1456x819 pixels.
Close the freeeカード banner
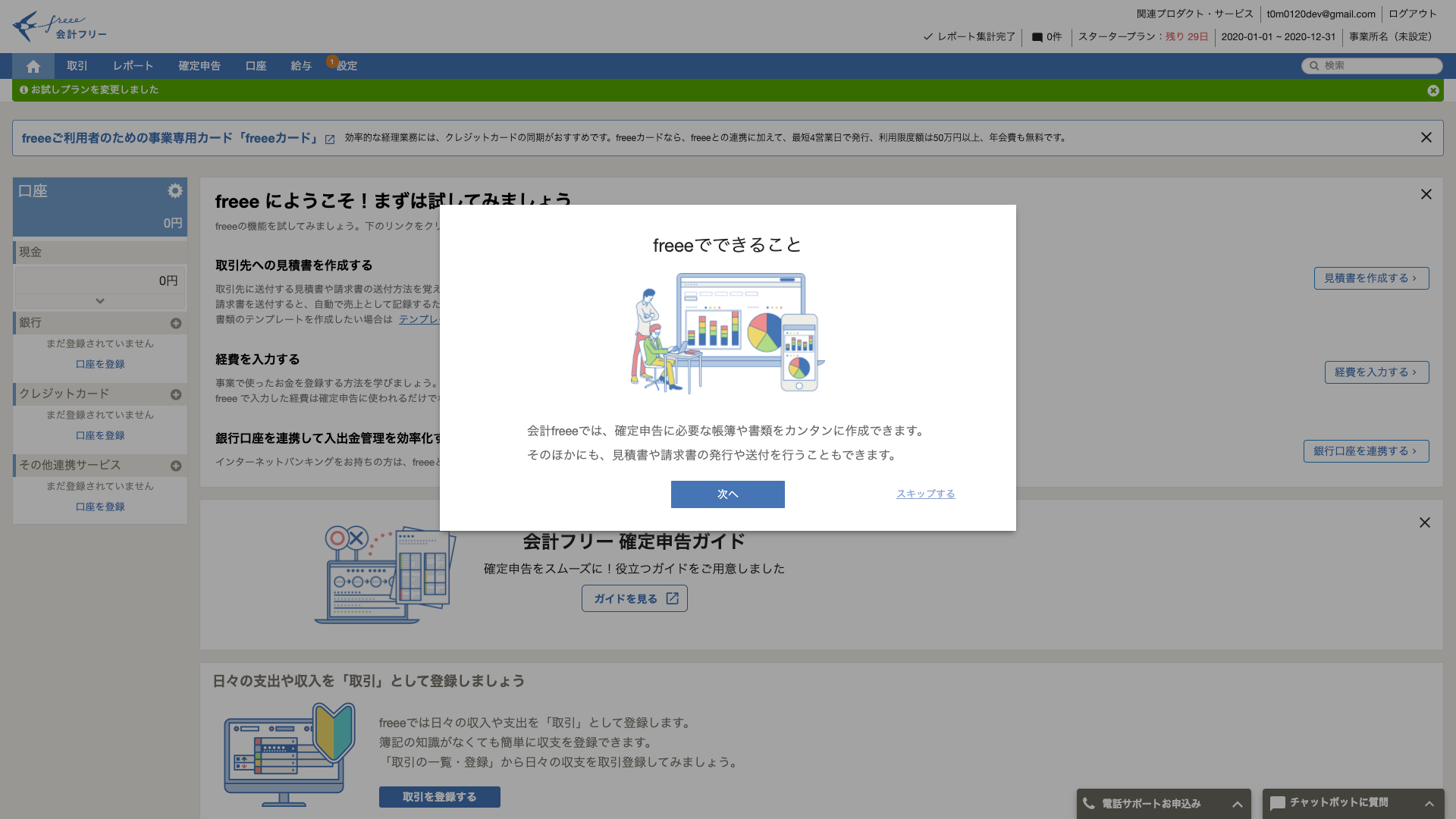click(x=1426, y=137)
